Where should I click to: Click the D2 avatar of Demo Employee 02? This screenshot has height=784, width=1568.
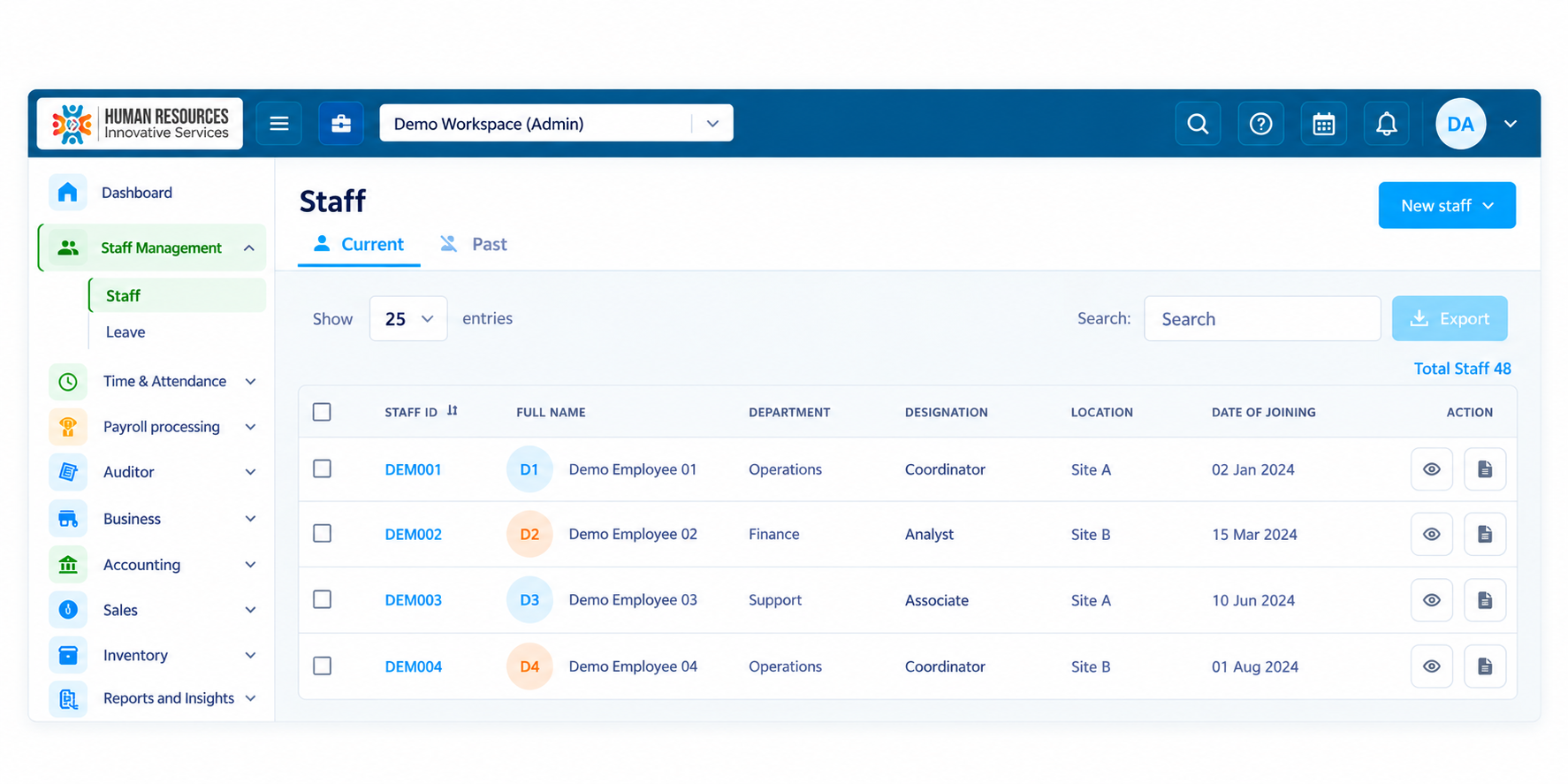pos(529,534)
